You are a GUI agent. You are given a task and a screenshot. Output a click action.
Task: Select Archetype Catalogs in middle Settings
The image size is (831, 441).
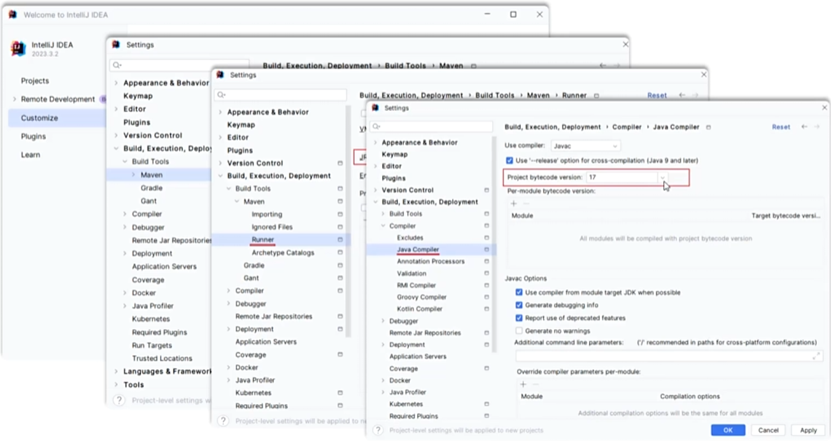point(282,252)
